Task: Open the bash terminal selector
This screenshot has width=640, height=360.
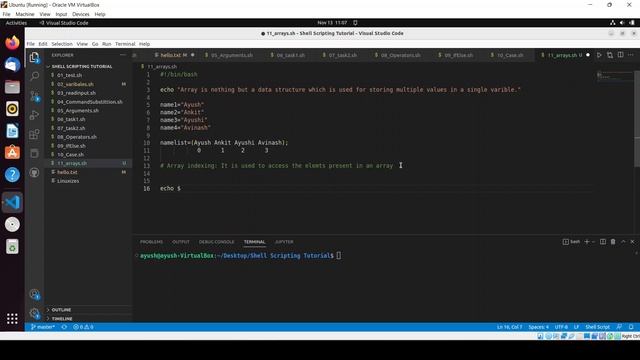Action: 571,242
